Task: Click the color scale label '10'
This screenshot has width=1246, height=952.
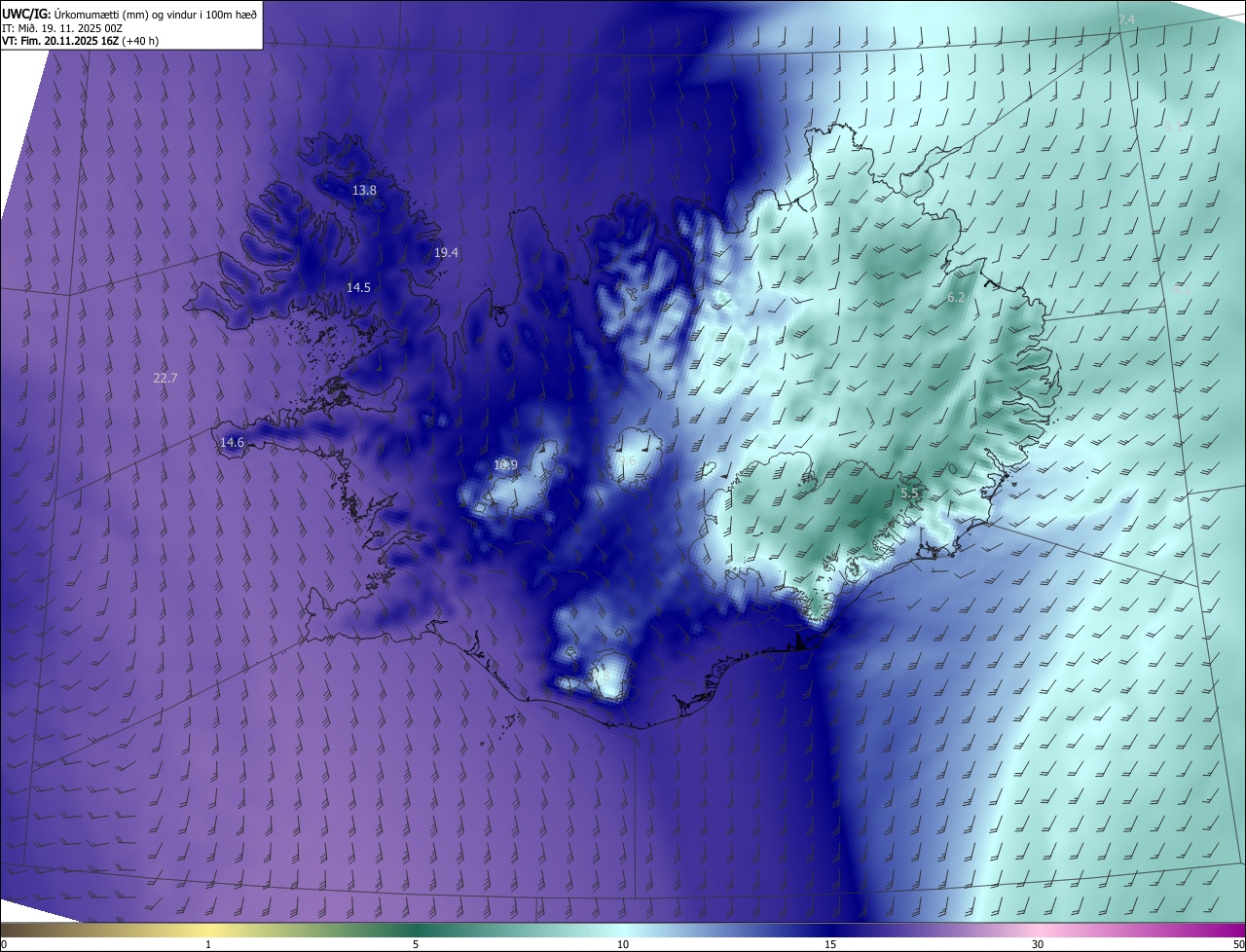Action: [623, 944]
